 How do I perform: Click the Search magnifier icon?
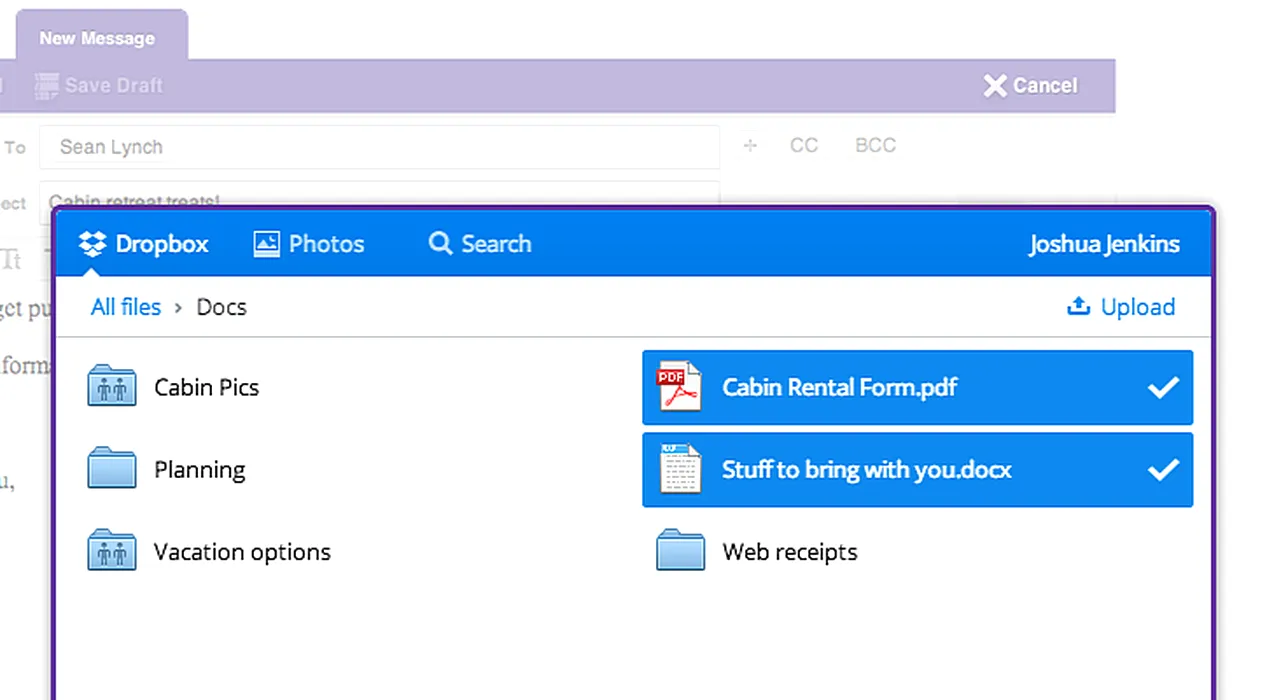440,244
